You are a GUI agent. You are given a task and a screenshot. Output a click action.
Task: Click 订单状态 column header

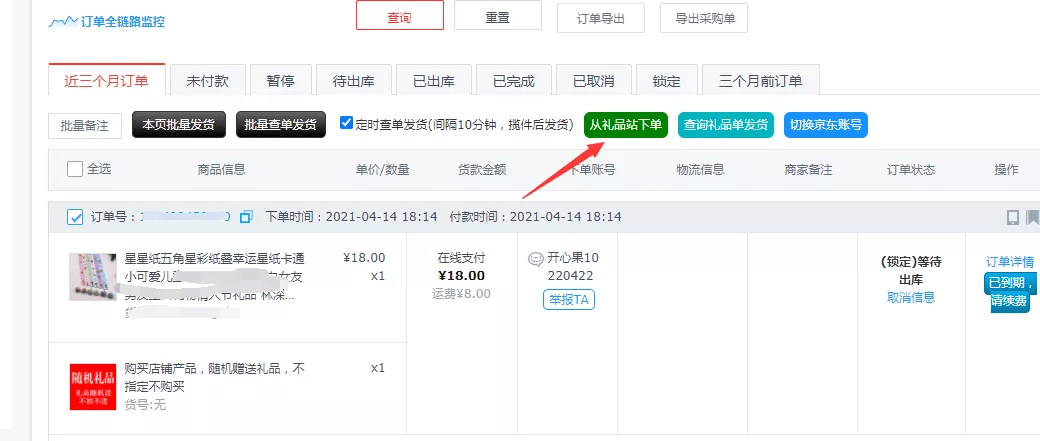click(x=911, y=170)
